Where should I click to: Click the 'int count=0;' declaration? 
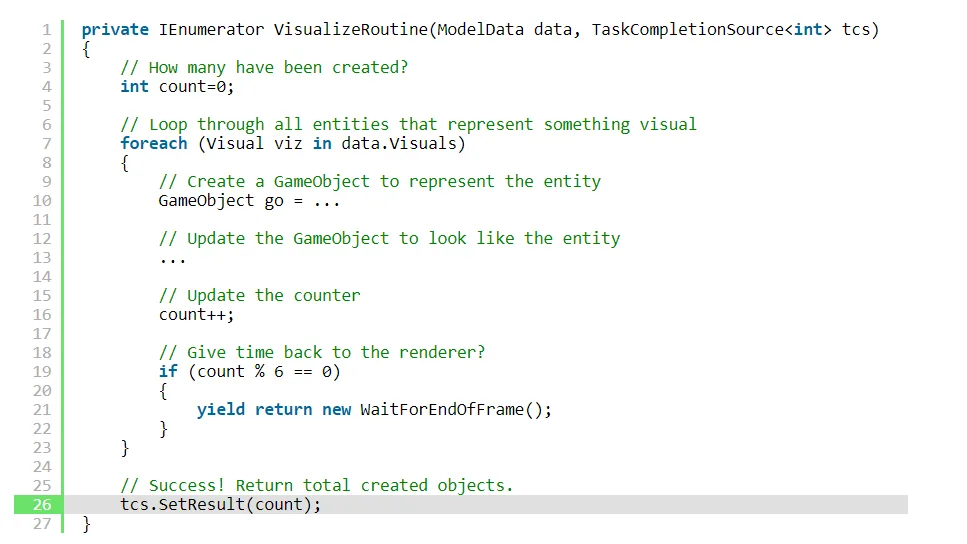pyautogui.click(x=177, y=86)
